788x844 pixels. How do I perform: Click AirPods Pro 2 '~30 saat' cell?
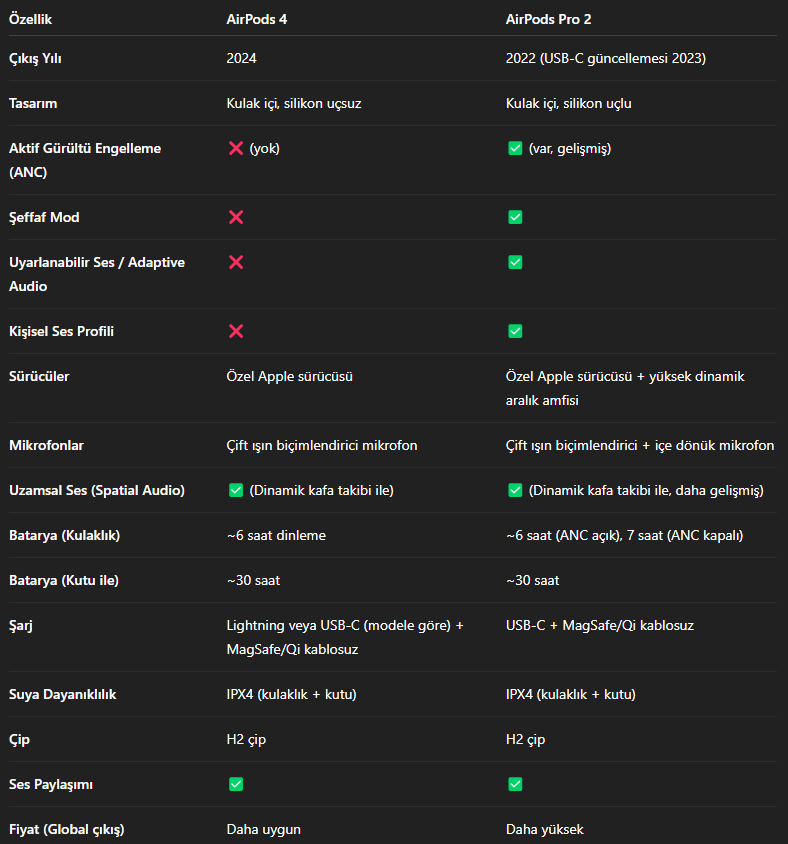(x=532, y=581)
